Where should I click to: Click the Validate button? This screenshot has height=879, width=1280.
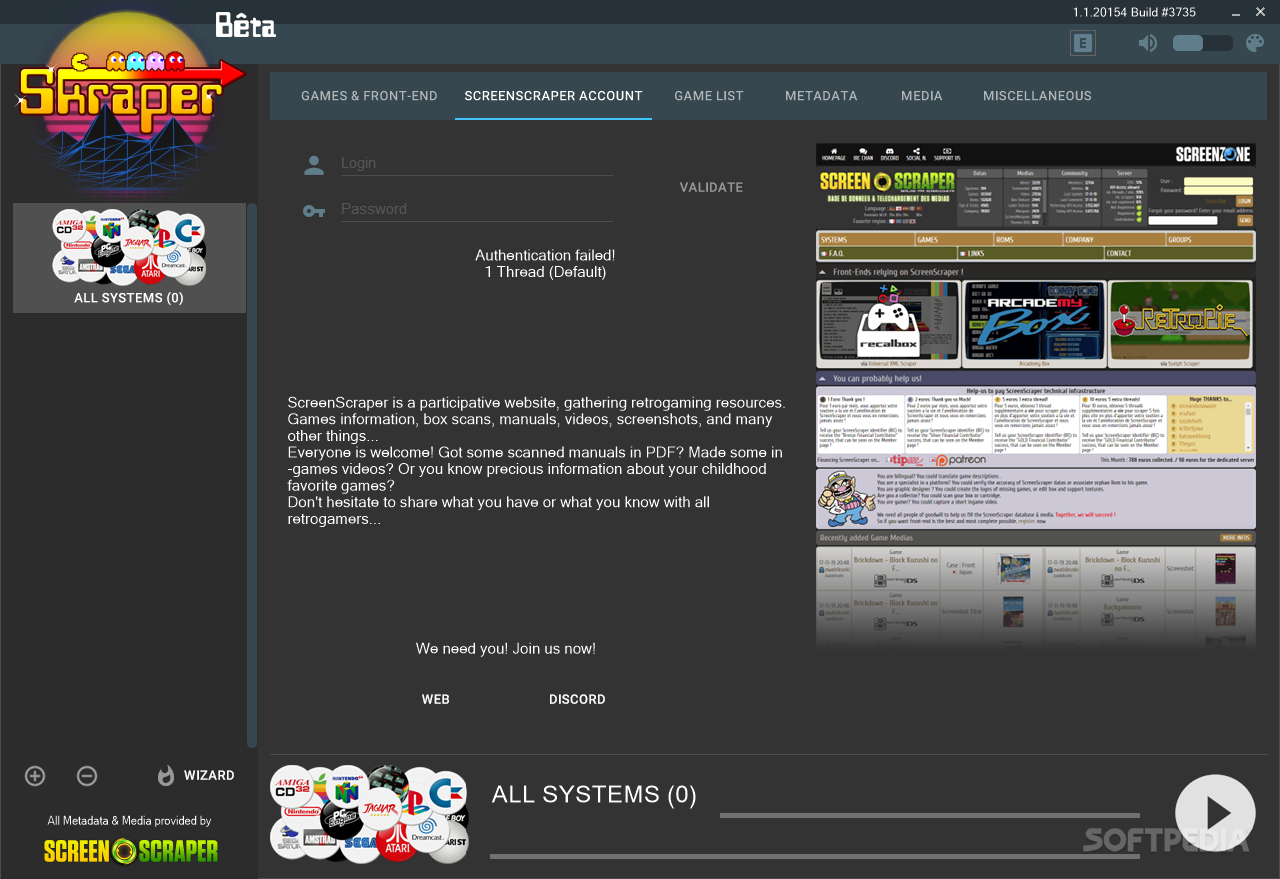point(711,187)
